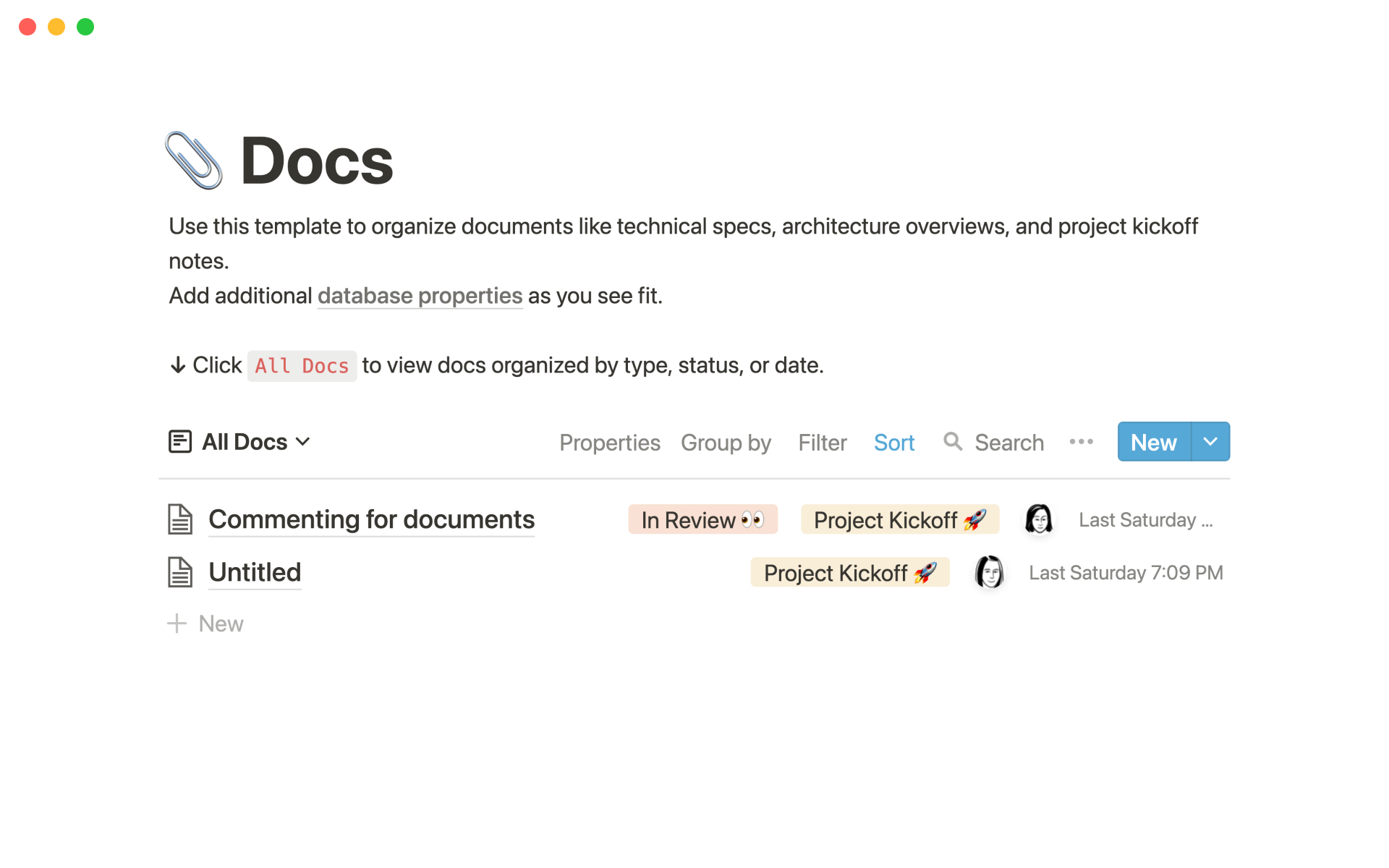Click the Search input field

click(x=1009, y=443)
